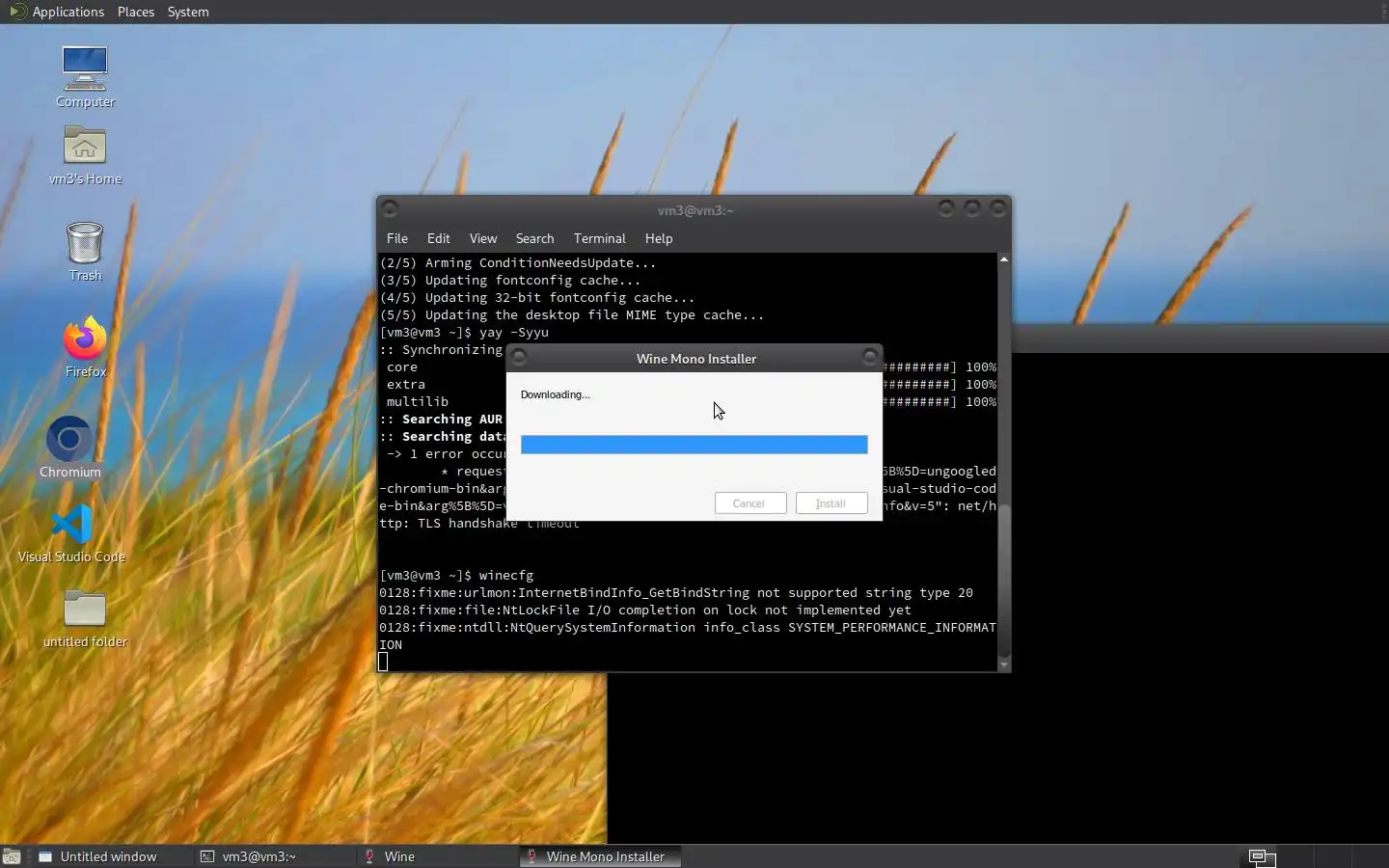Viewport: 1389px width, 868px height.
Task: Click the NtLockFile fixme line in the terminal
Action: (x=645, y=610)
